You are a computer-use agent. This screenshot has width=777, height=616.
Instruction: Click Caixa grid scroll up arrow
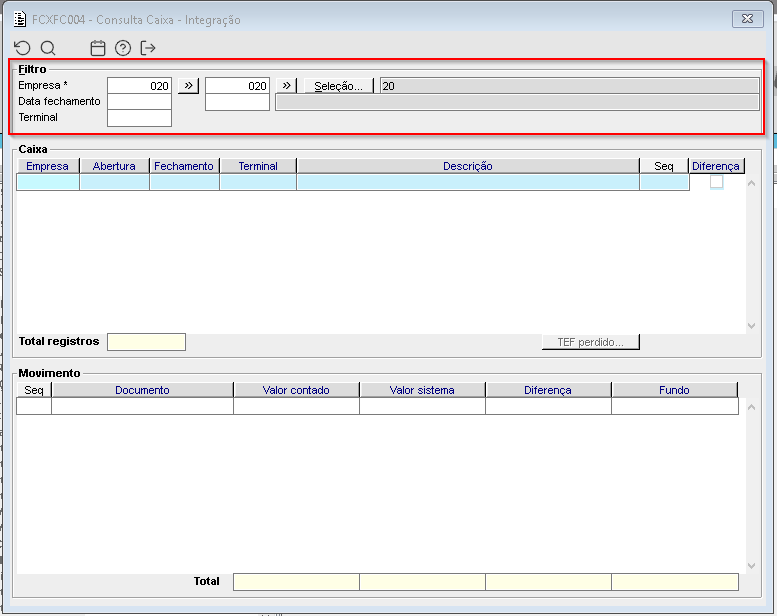[751, 183]
